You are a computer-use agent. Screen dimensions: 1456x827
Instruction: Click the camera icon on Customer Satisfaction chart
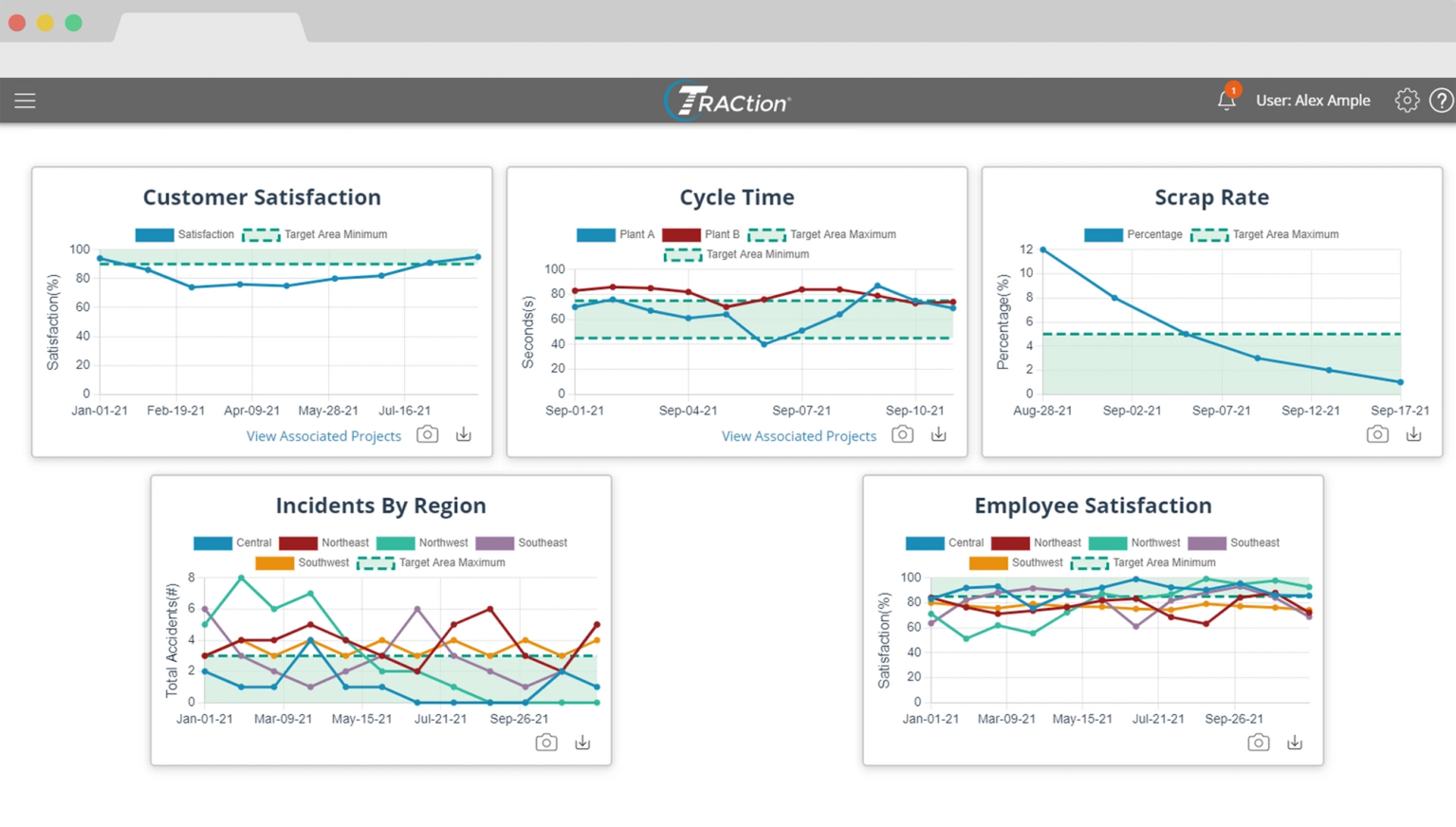point(427,434)
